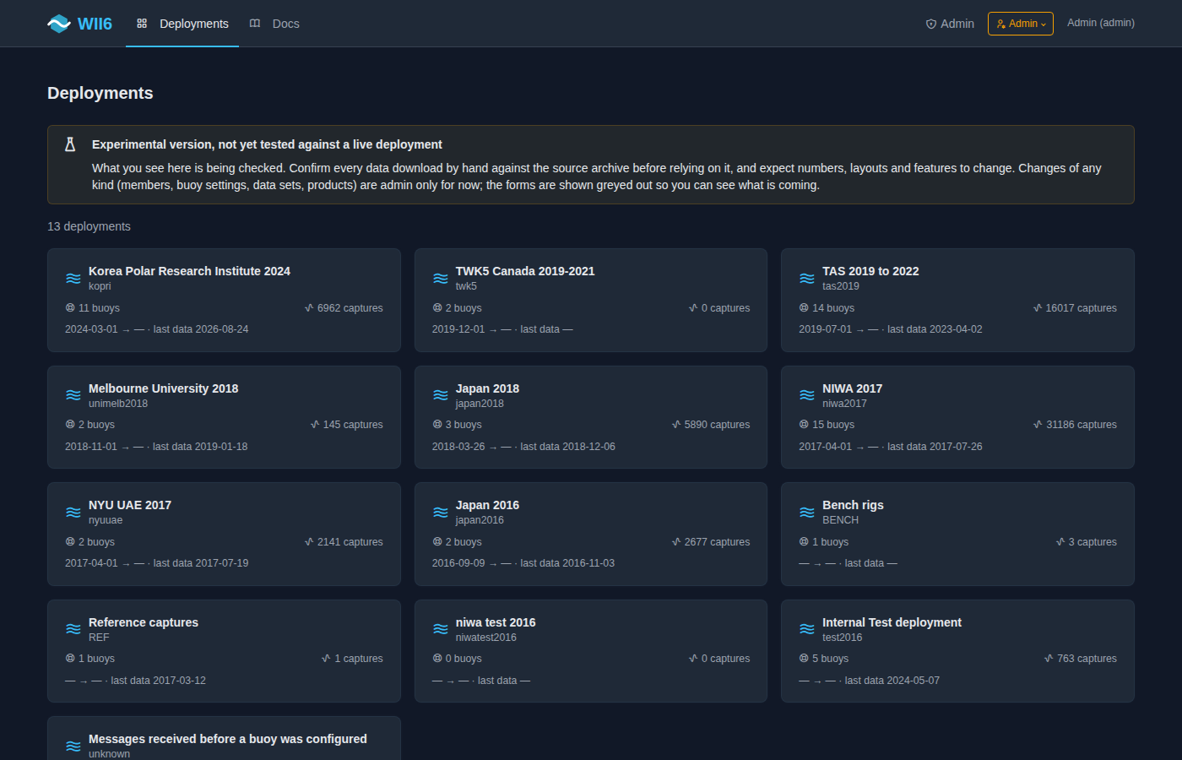The height and width of the screenshot is (760, 1182).
Task: Click the 'unimelb2018' slug text
Action: click(118, 403)
